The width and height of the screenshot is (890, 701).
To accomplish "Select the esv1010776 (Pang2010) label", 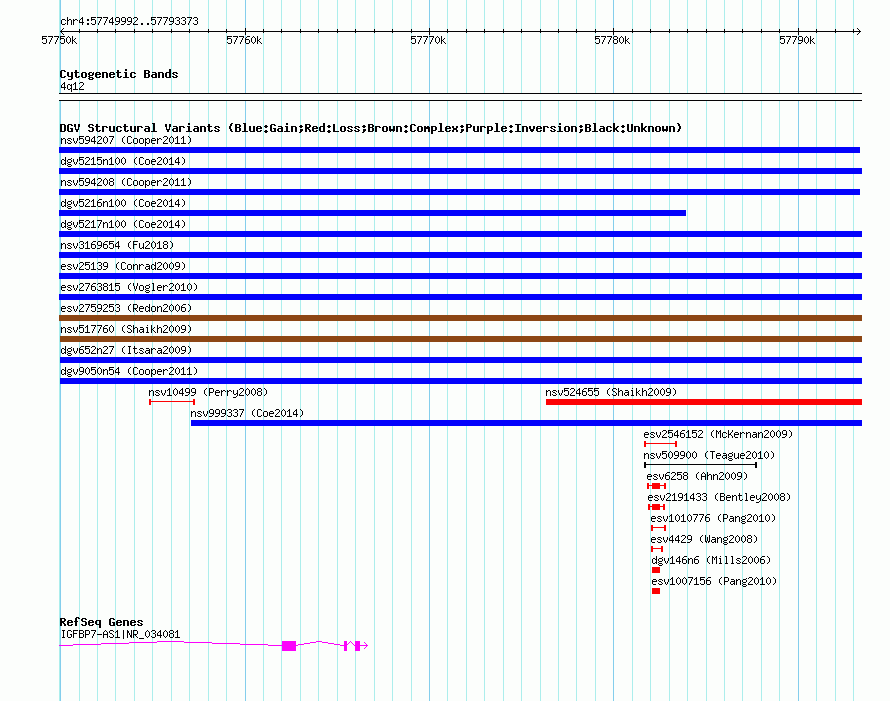I will tap(713, 518).
